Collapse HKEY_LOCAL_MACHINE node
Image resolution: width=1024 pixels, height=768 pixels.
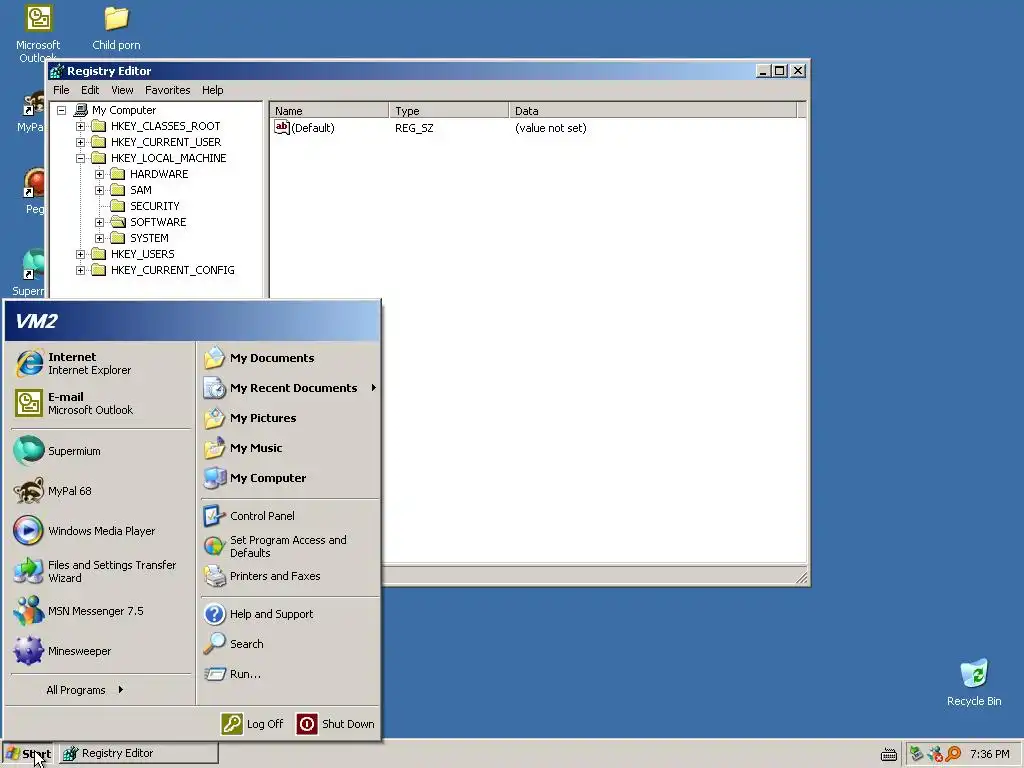tap(80, 158)
